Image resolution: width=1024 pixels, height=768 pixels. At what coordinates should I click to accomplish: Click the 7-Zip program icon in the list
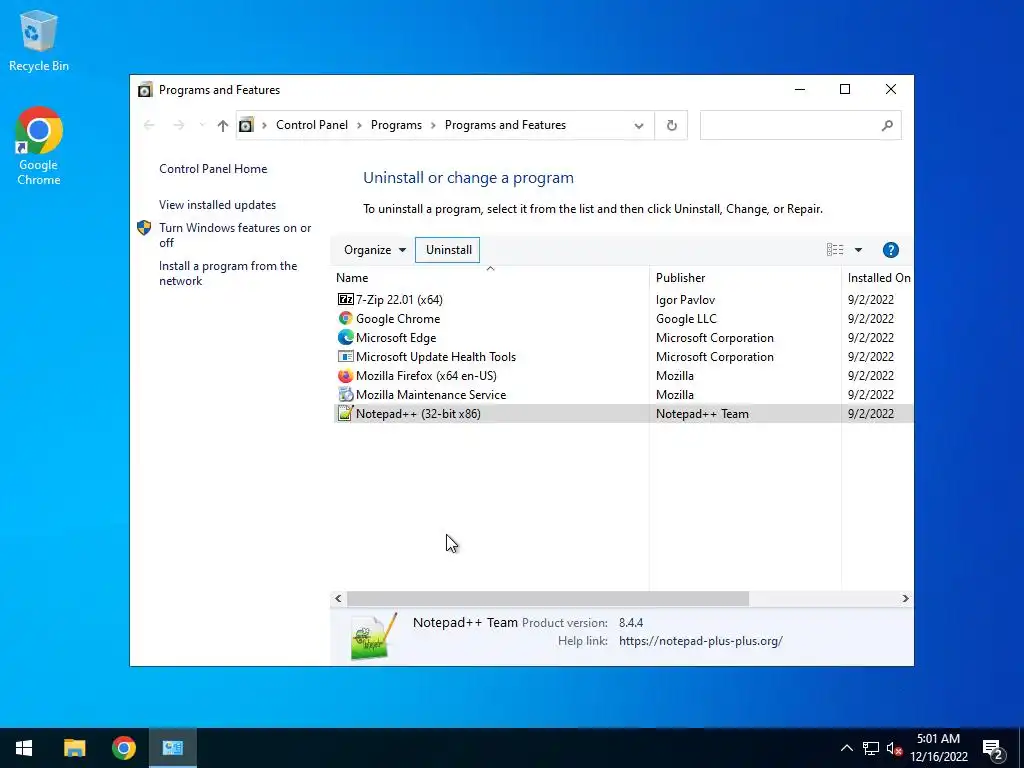coord(345,299)
